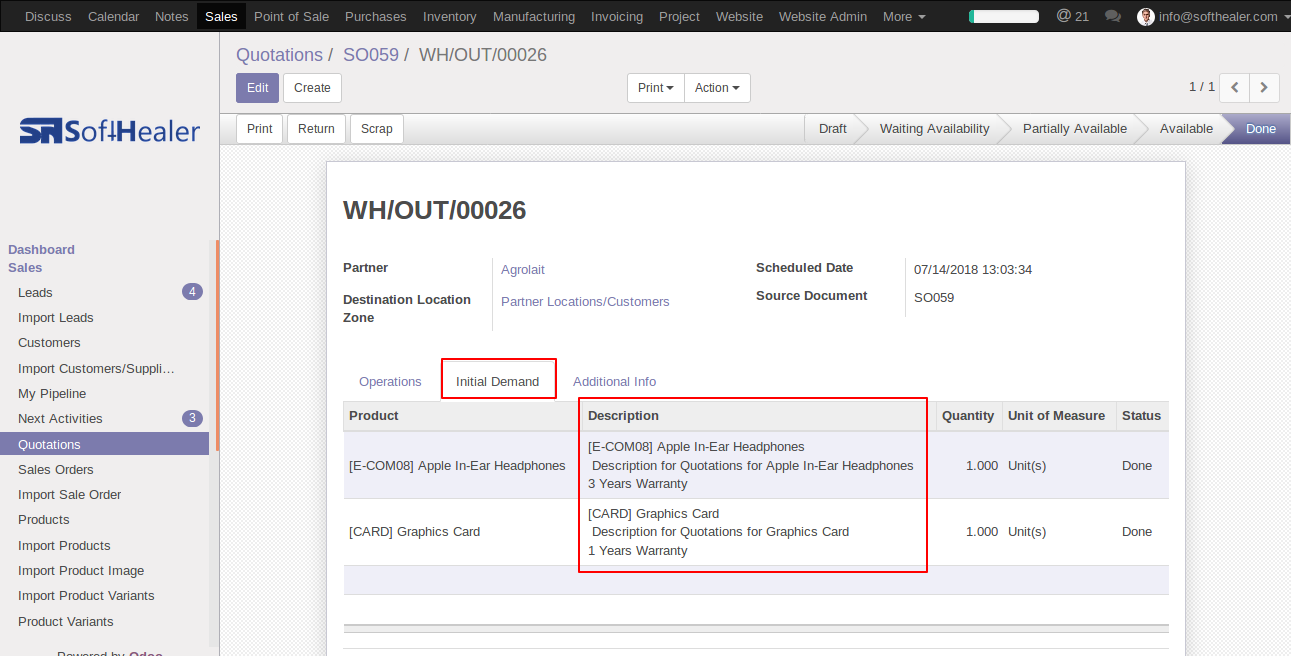Open the Print dropdown
The width and height of the screenshot is (1291, 656).
click(x=656, y=88)
